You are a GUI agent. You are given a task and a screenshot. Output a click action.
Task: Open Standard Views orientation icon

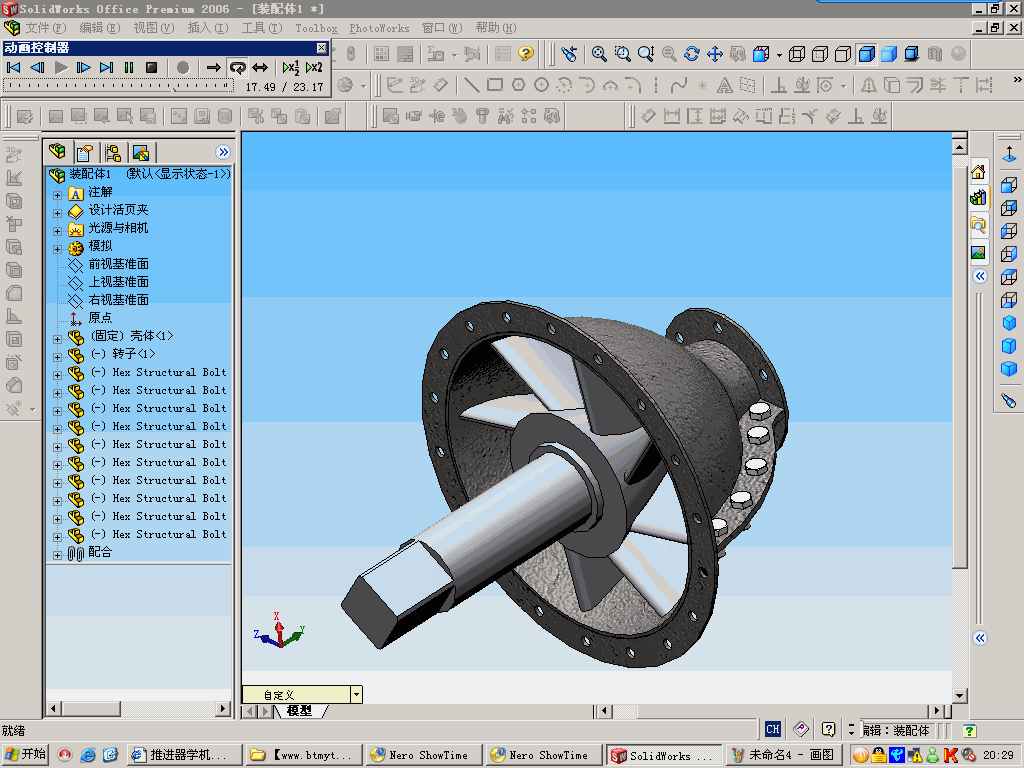click(x=761, y=54)
